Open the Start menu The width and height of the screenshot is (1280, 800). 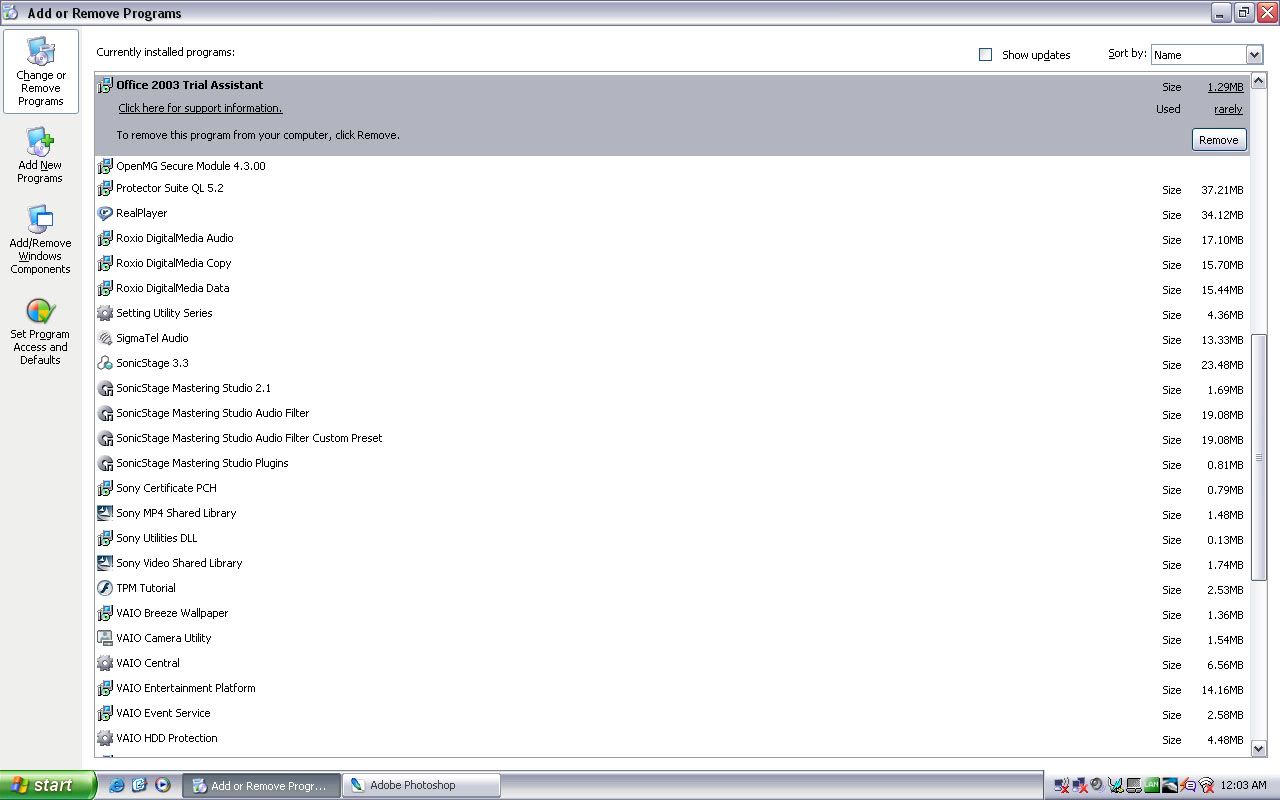48,785
